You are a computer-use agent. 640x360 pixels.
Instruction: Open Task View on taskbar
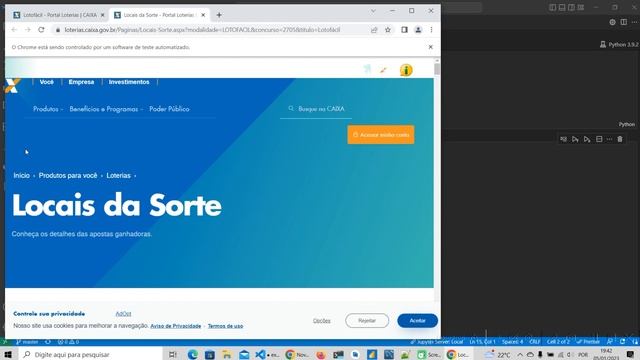tap(173, 354)
